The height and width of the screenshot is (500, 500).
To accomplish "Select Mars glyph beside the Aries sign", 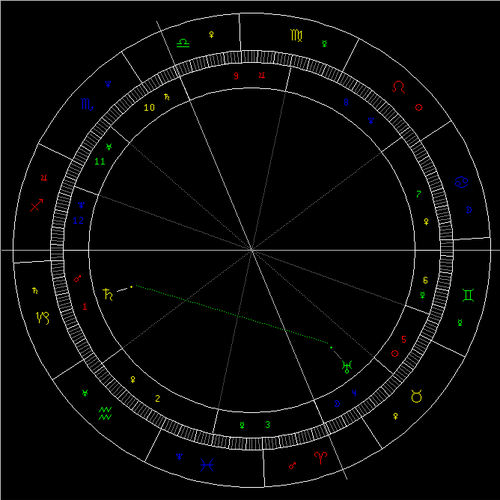I will pos(292,466).
